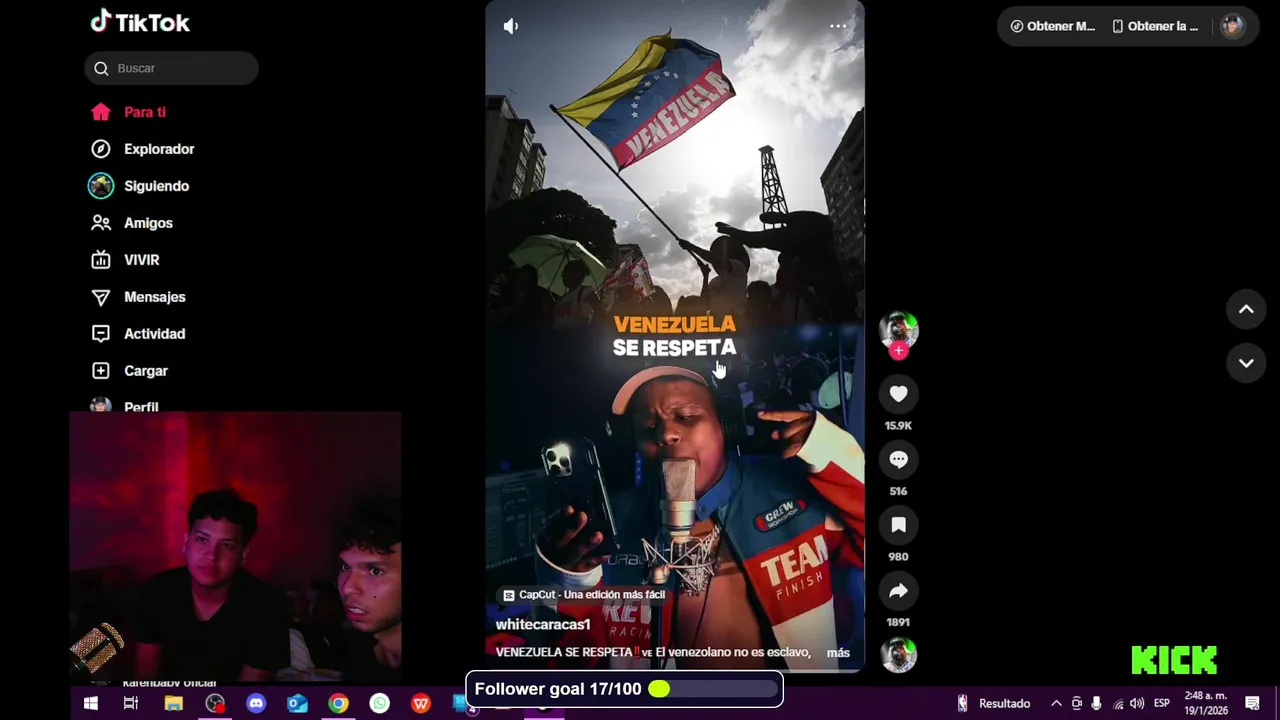Open Mensajes in sidebar
The width and height of the screenshot is (1280, 720).
pos(154,297)
